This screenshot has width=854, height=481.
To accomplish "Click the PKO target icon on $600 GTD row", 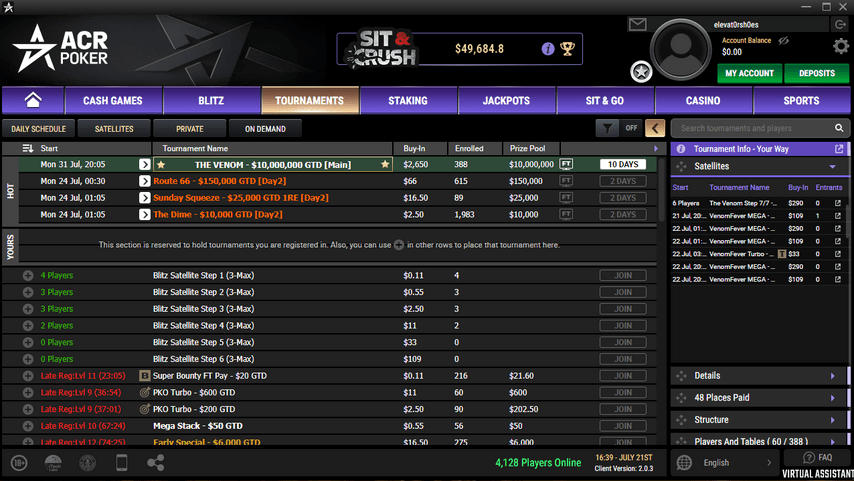I will [144, 392].
